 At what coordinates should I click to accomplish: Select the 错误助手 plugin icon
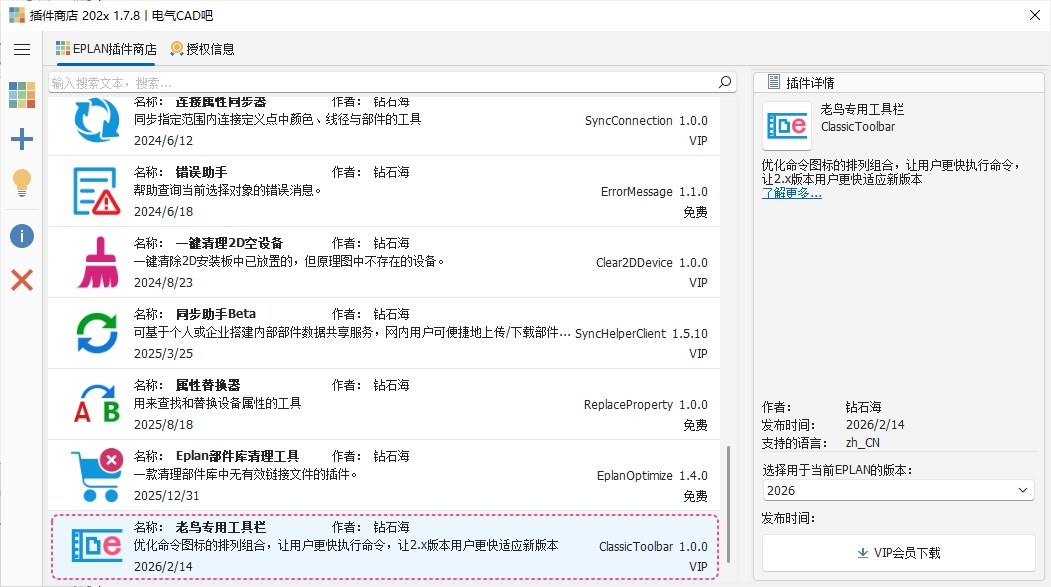point(97,191)
